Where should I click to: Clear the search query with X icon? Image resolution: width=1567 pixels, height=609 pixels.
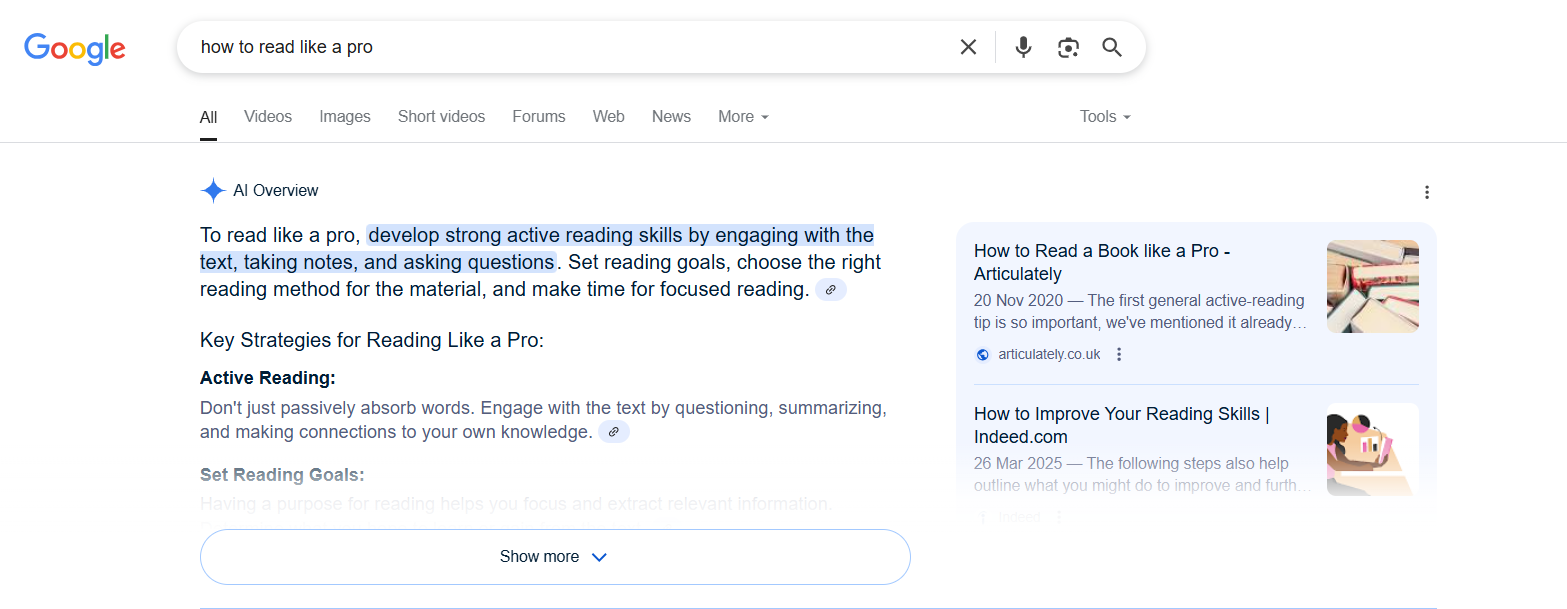tap(968, 47)
